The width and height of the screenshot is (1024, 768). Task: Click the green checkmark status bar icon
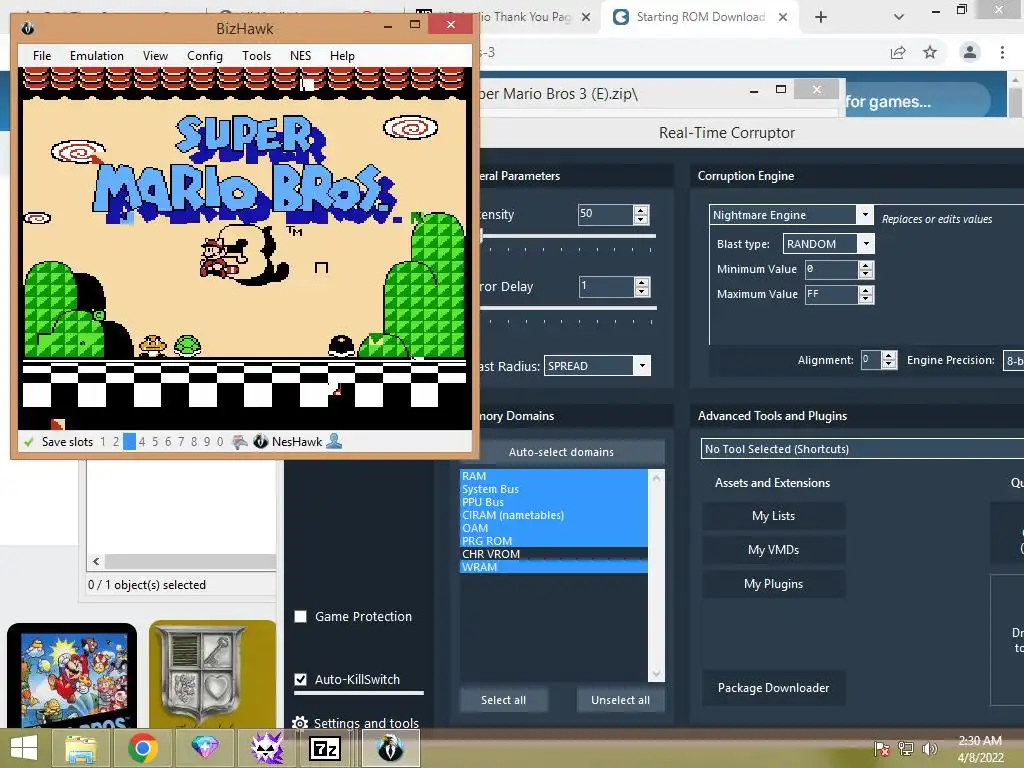click(x=28, y=442)
